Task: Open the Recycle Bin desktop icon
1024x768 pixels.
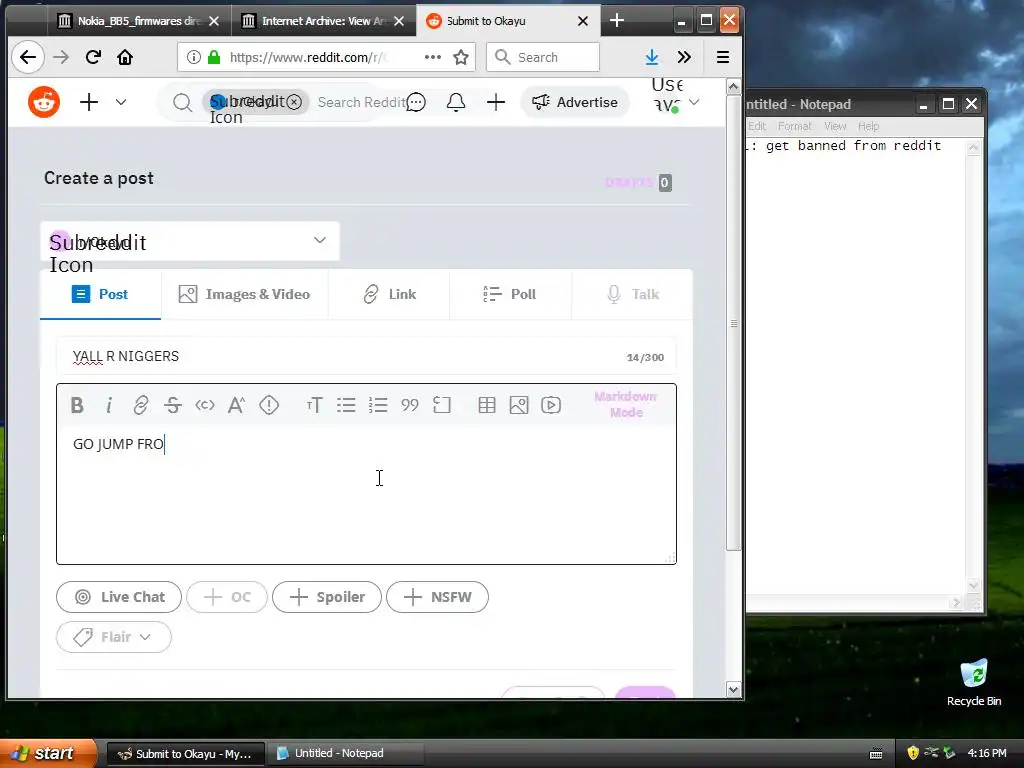Action: point(974,683)
